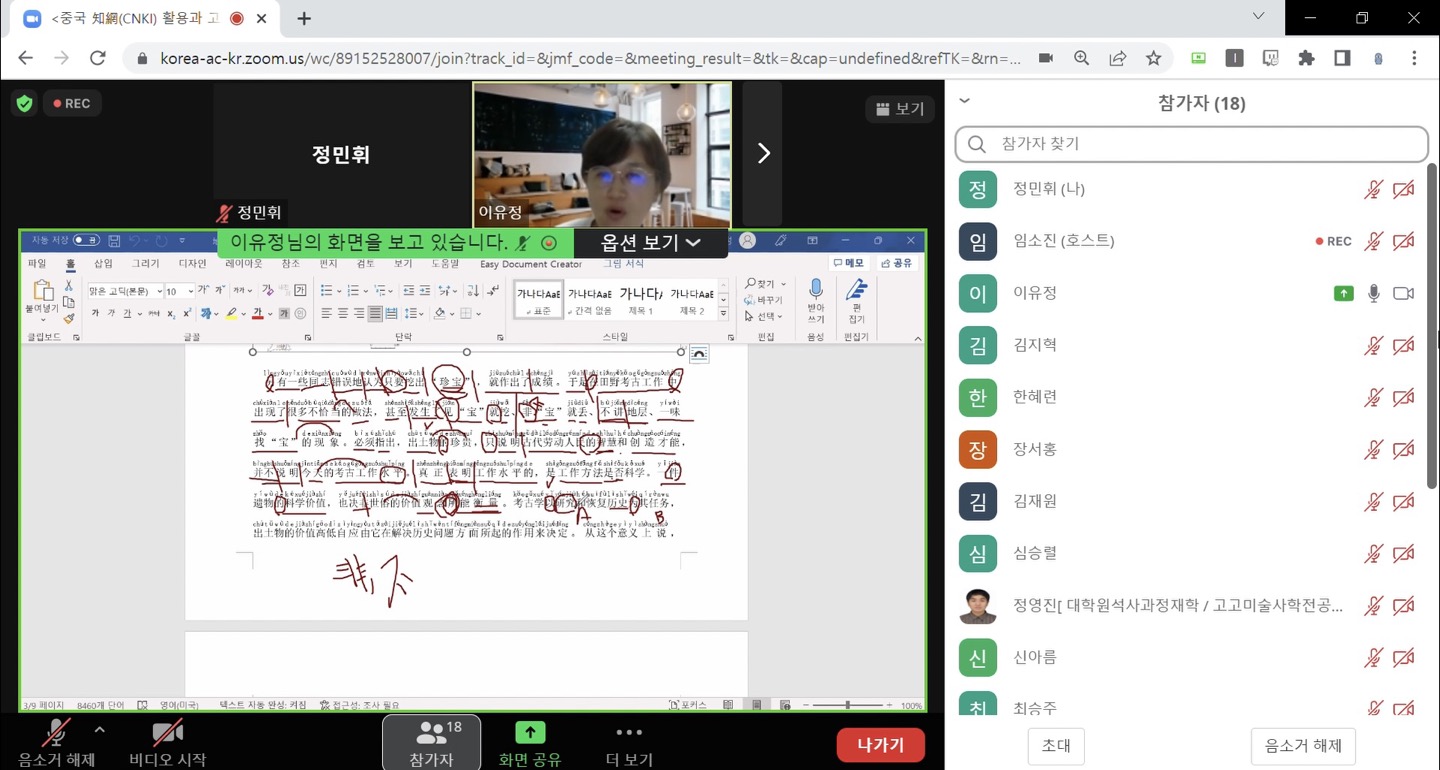Bookmark this page with the star icon
Viewport: 1440px width, 770px height.
click(1153, 58)
